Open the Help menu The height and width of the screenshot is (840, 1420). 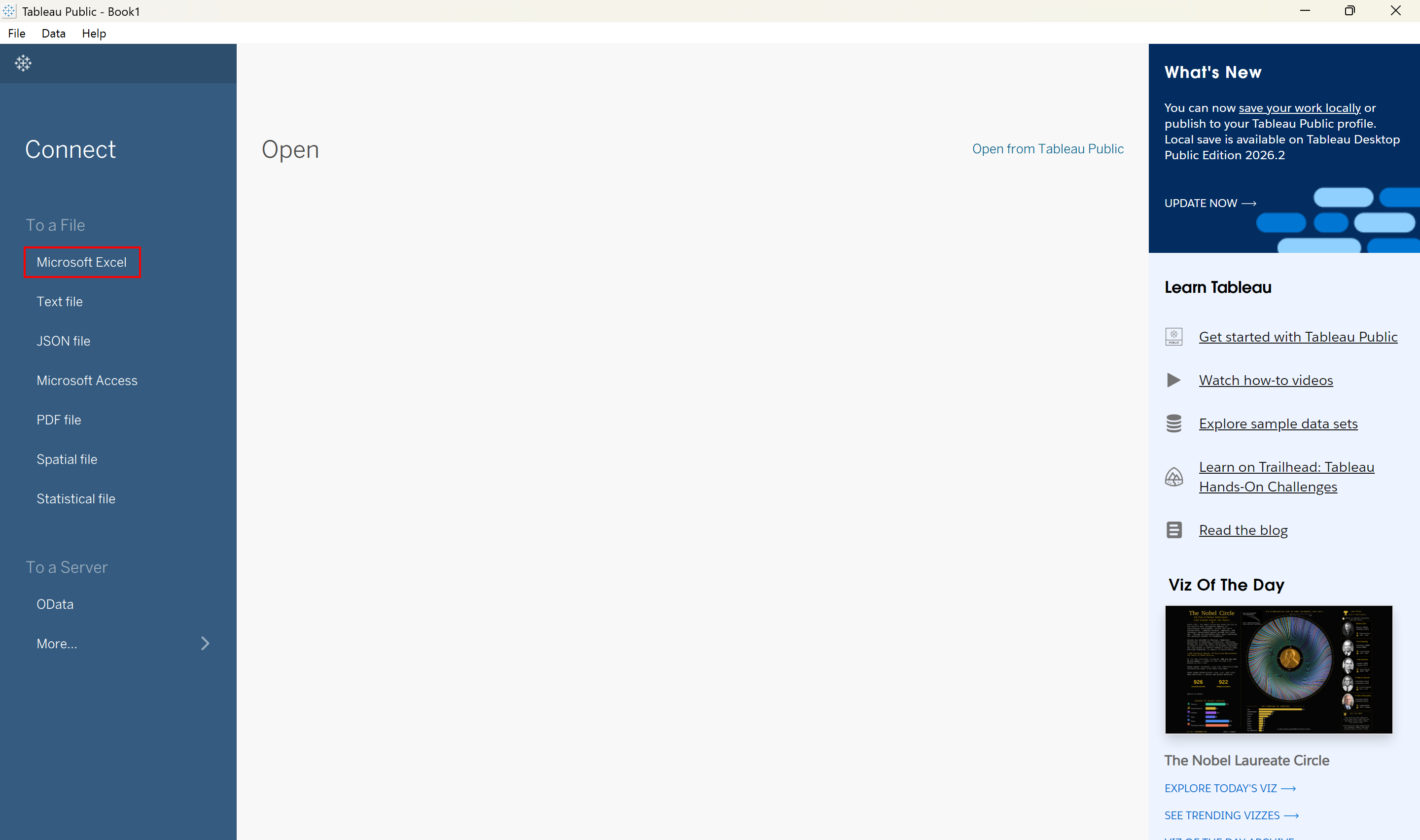(x=94, y=34)
